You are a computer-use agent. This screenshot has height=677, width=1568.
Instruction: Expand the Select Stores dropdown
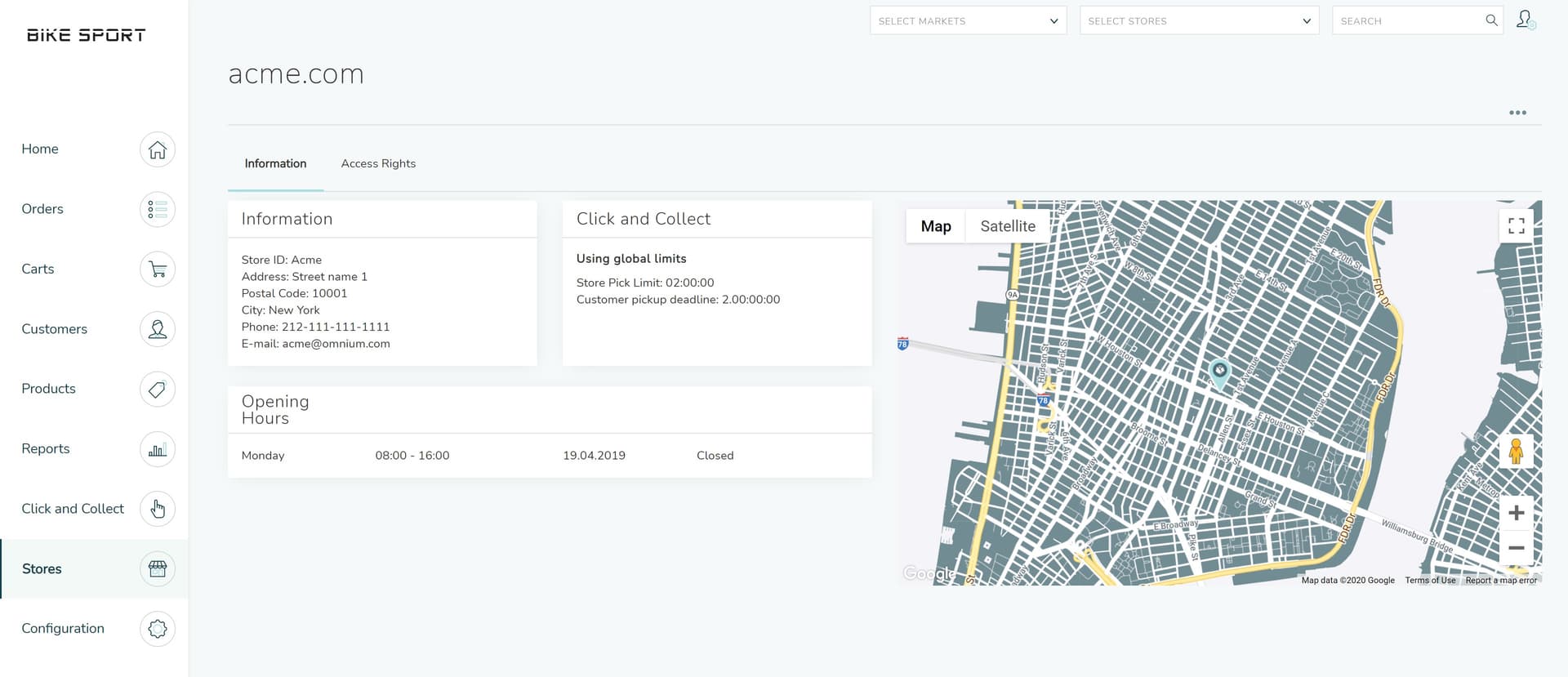1200,20
